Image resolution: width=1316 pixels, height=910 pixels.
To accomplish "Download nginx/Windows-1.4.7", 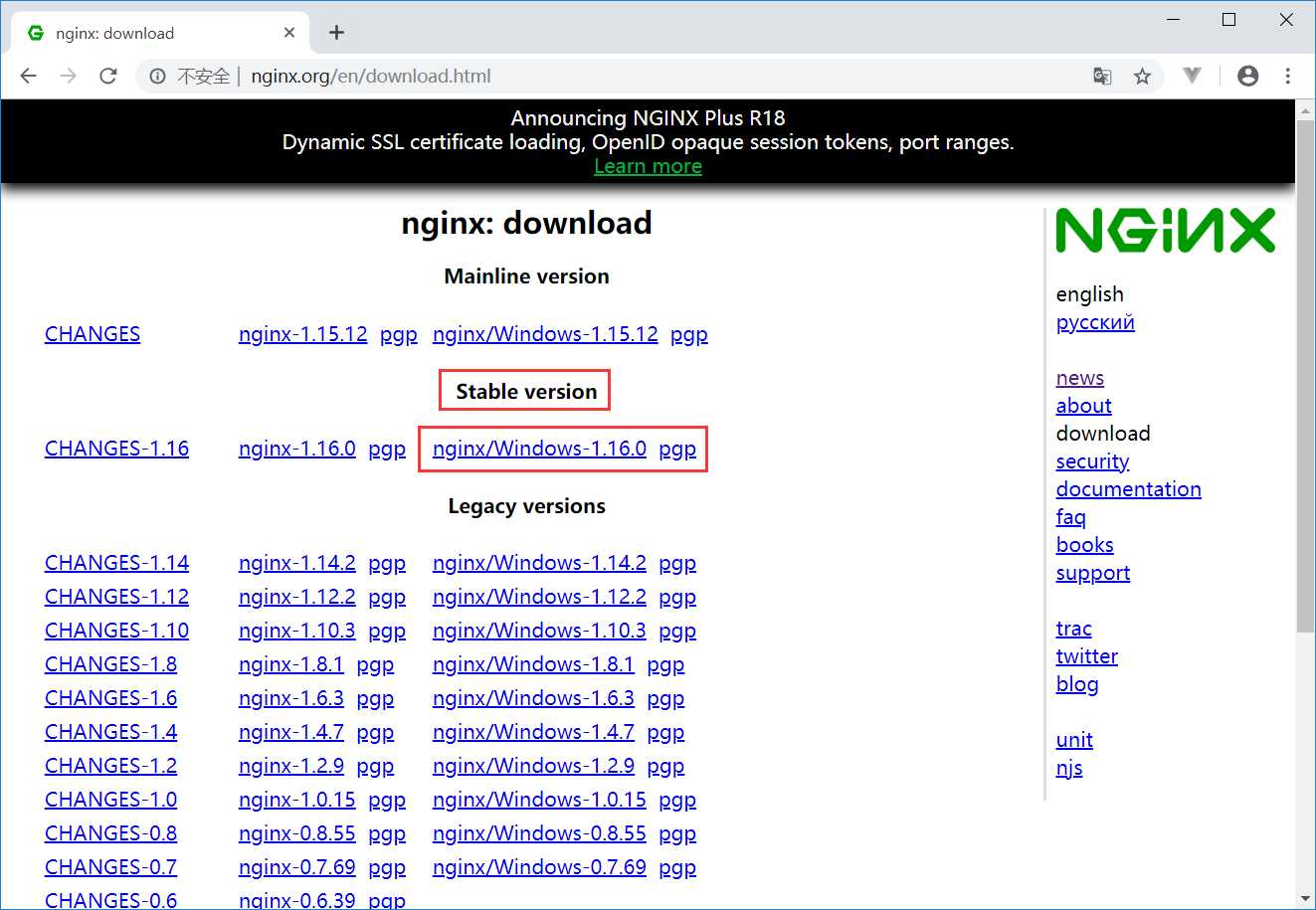I will click(533, 732).
